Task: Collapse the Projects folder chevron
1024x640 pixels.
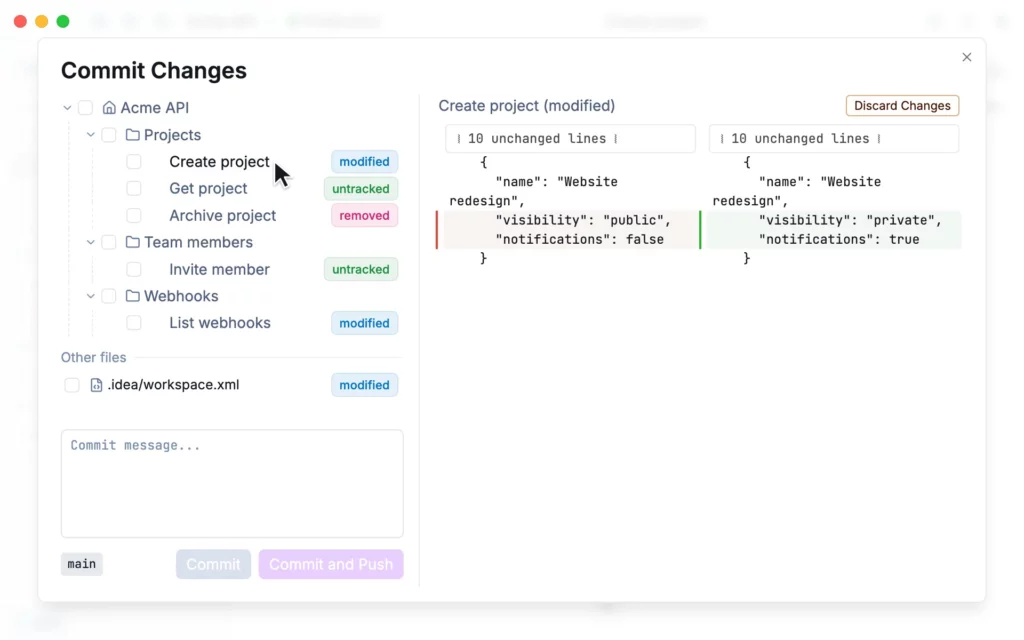Action: 91,135
